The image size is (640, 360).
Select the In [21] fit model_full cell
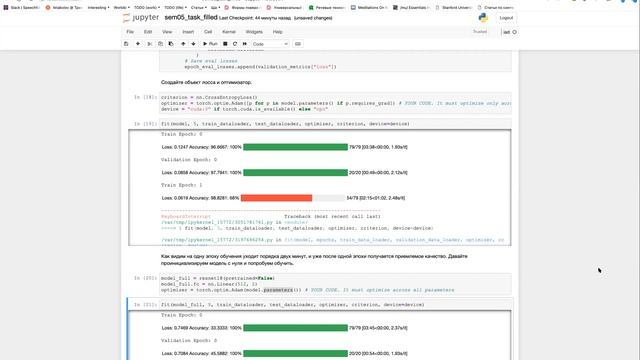click(336, 304)
